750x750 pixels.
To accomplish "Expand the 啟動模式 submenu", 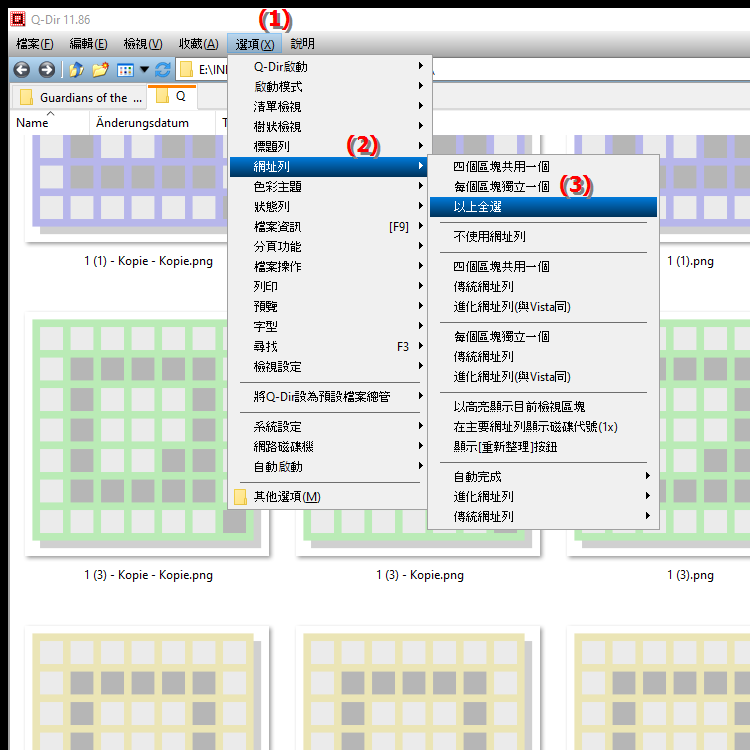I will [330, 87].
